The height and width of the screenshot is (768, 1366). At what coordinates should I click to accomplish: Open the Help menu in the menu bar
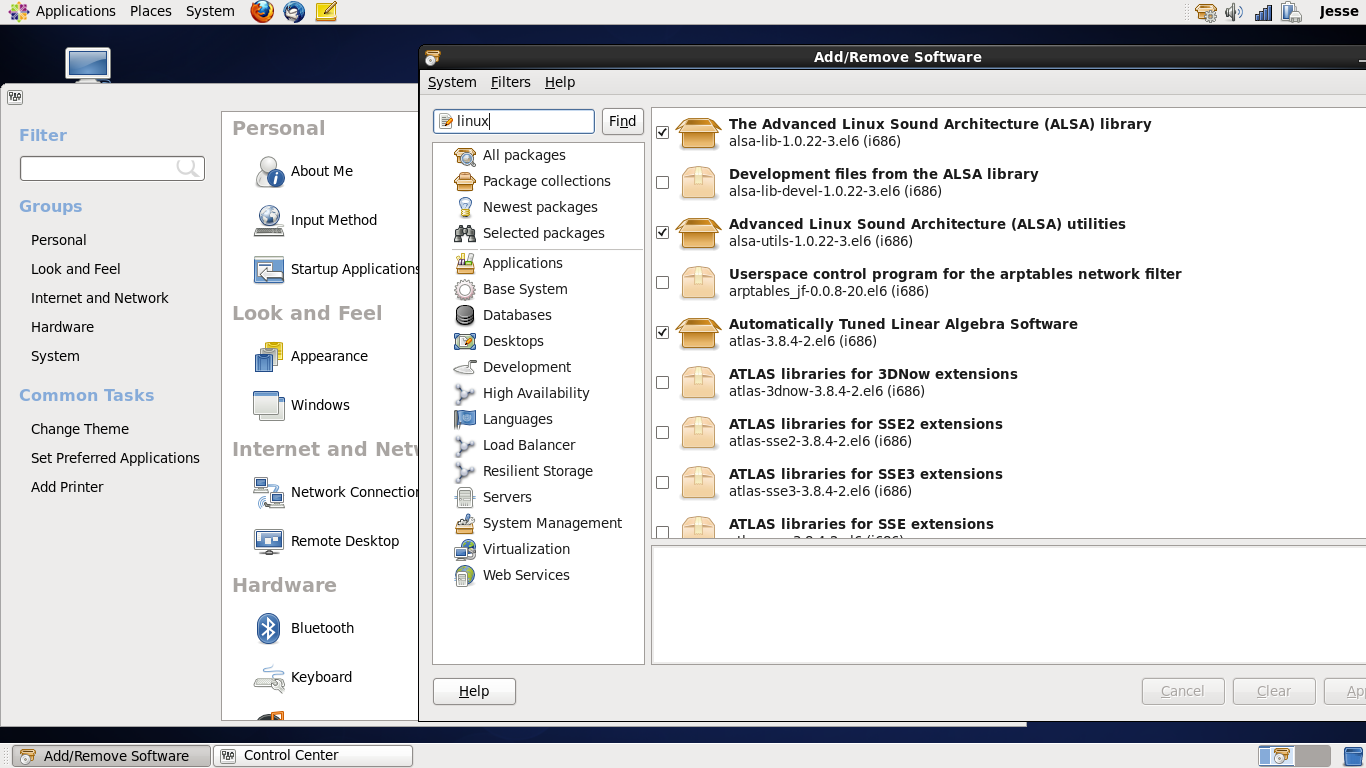pos(560,82)
